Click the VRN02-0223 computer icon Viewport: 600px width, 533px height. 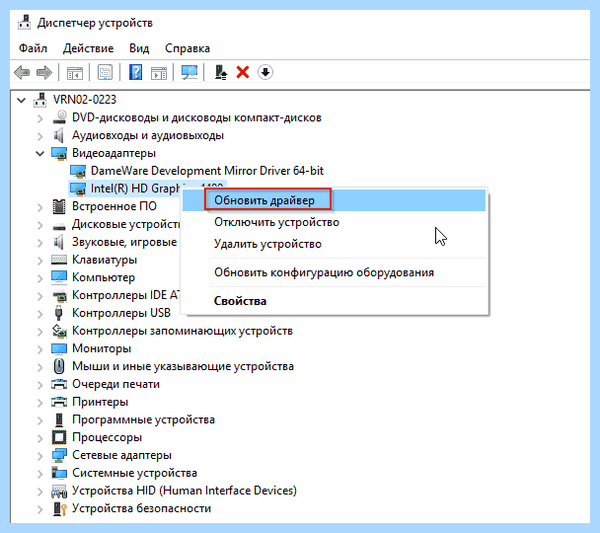(x=40, y=100)
